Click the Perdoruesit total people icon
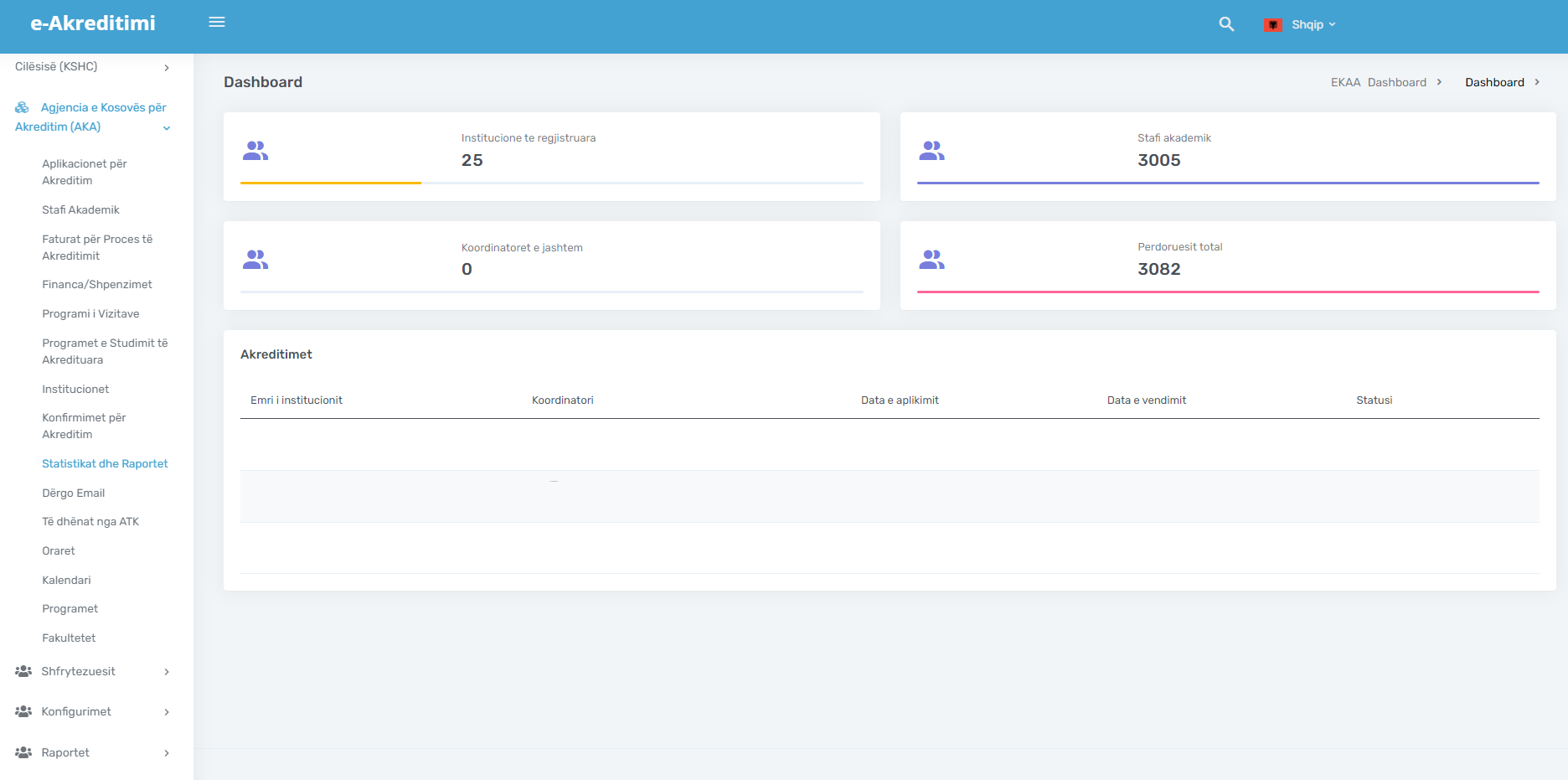 click(x=931, y=260)
